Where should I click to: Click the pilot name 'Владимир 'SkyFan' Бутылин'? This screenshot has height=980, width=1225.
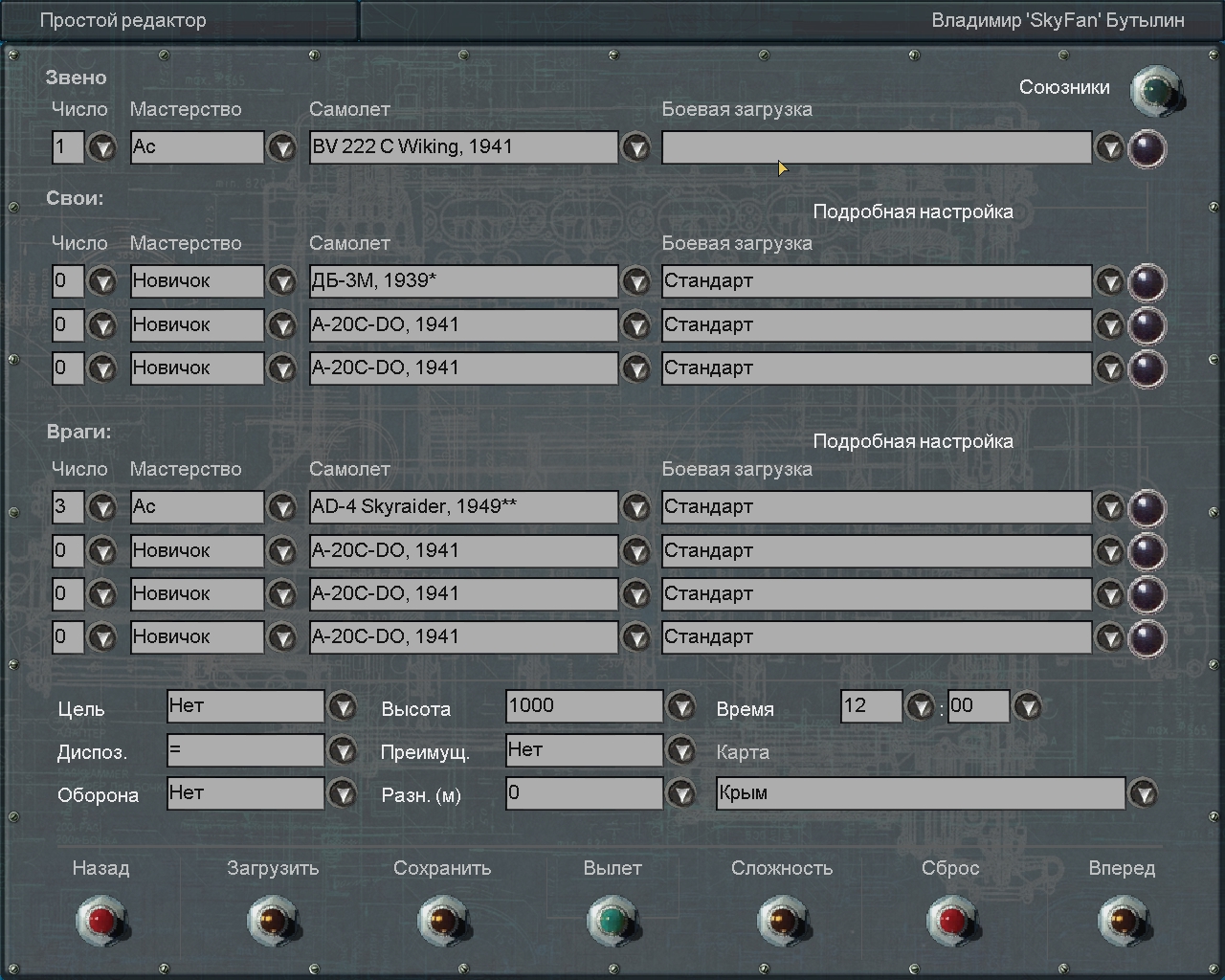pos(1058,20)
